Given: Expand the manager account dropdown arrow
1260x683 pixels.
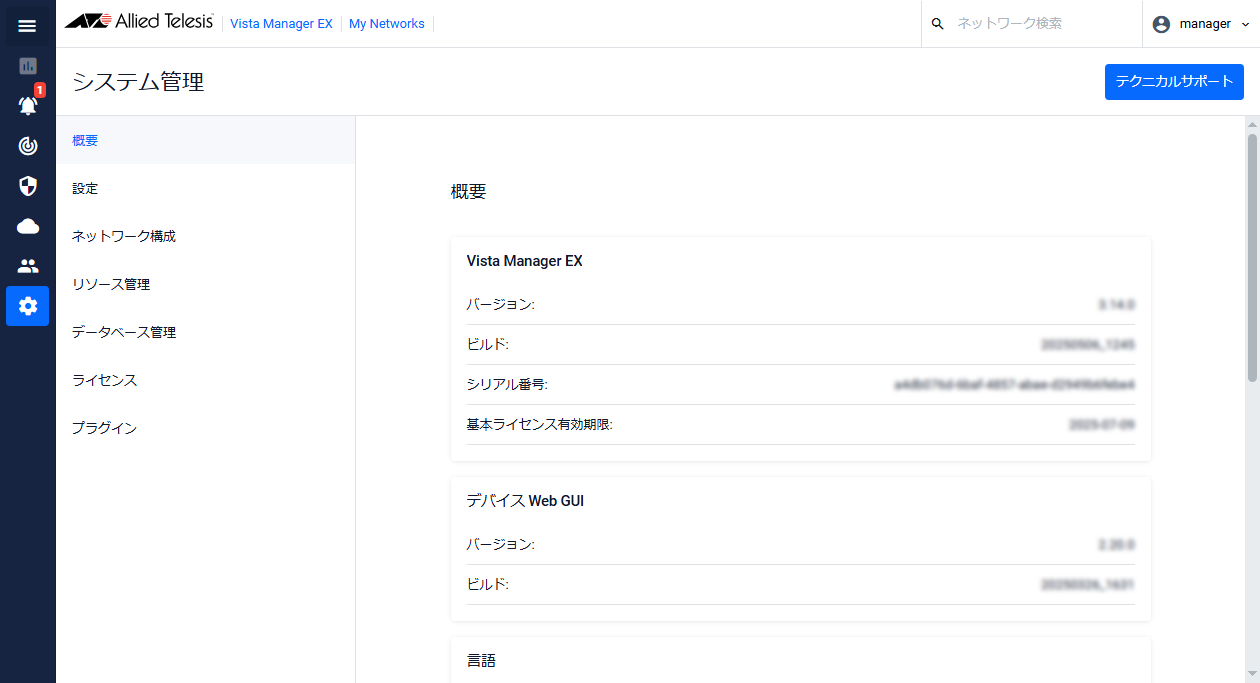Looking at the screenshot, I should 1244,24.
